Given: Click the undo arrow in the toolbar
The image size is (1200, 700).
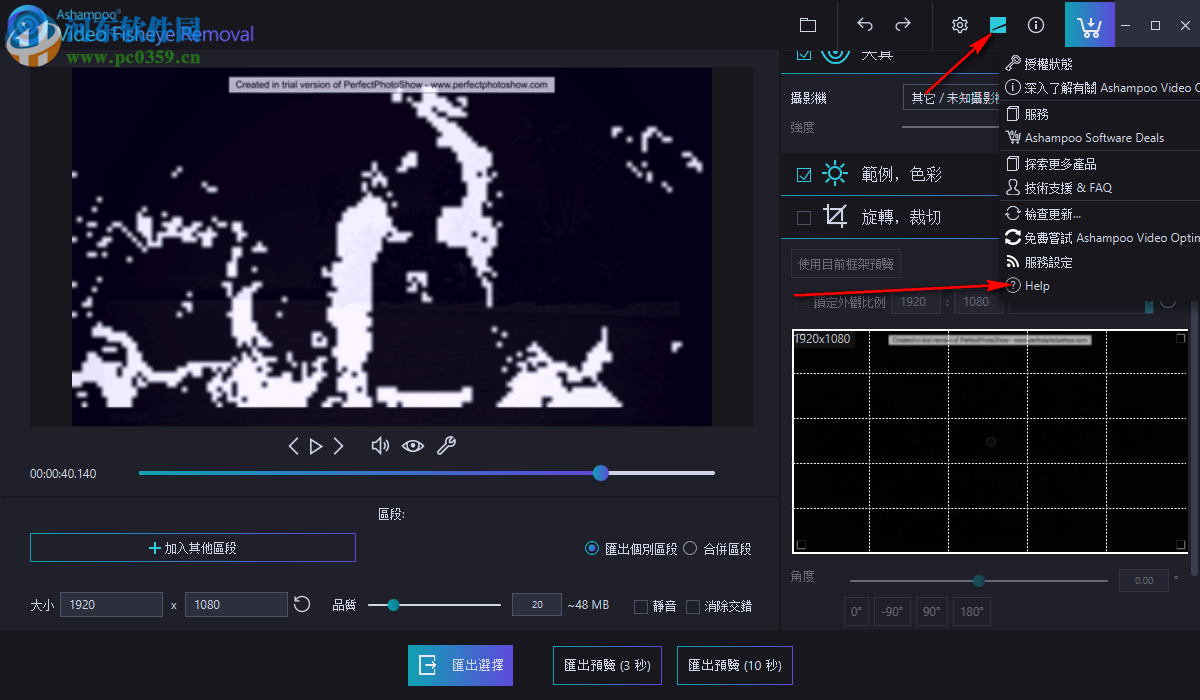Looking at the screenshot, I should click(862, 24).
